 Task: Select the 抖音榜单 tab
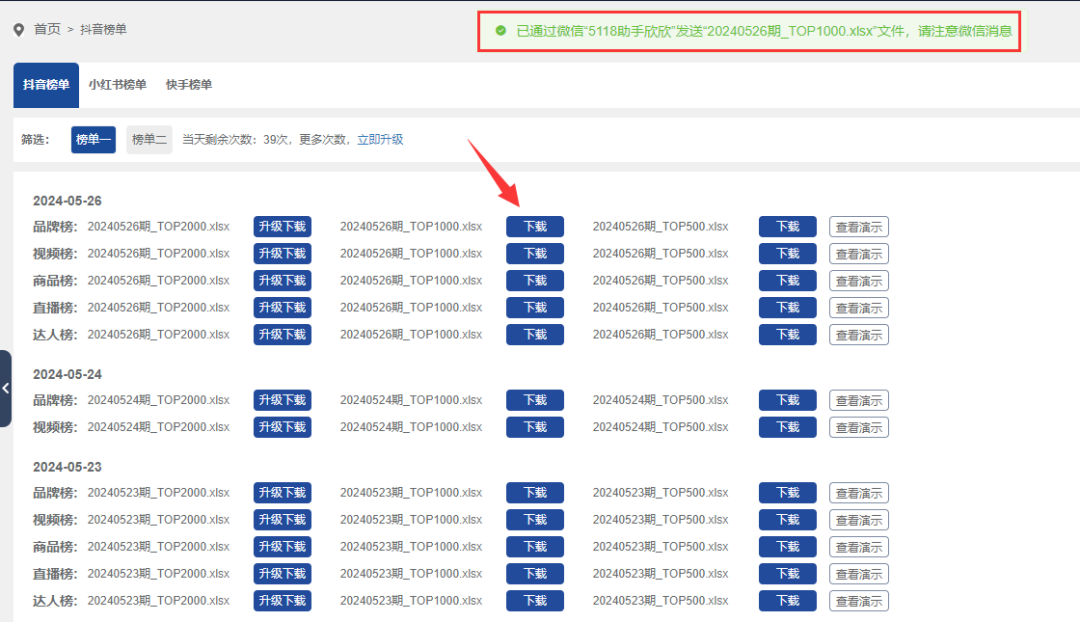(46, 85)
